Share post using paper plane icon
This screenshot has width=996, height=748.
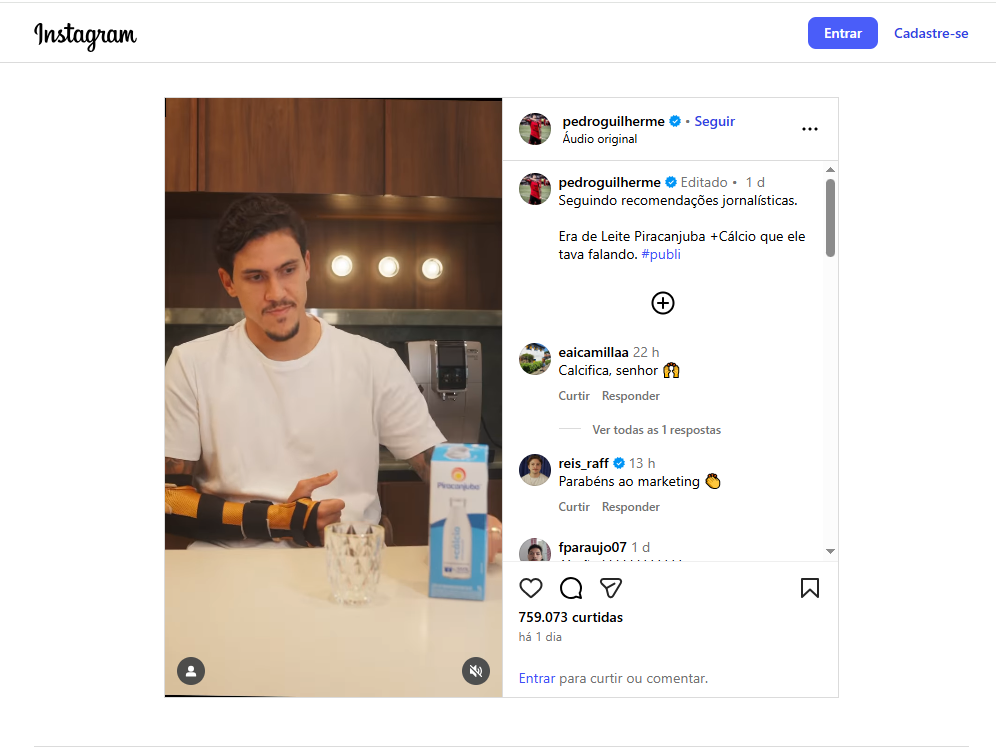pyautogui.click(x=611, y=588)
